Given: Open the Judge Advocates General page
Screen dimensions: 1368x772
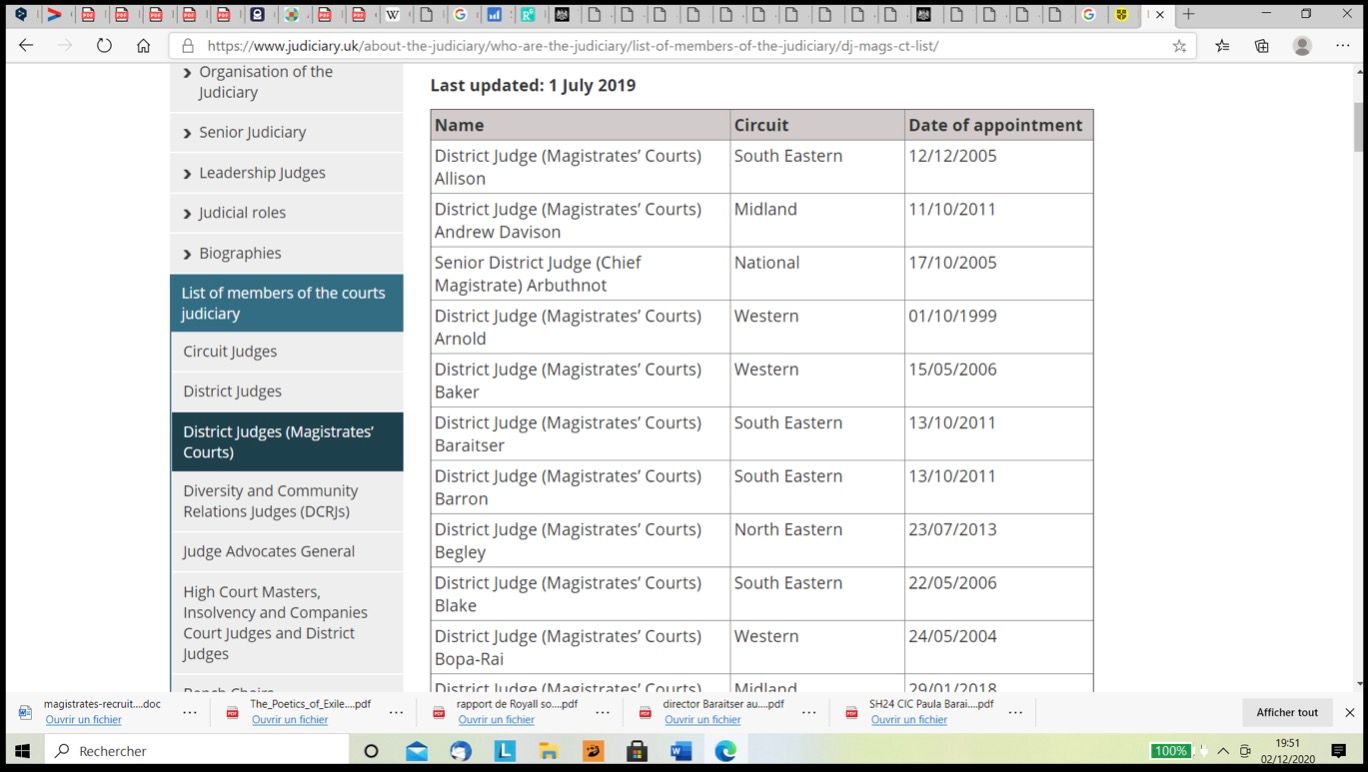Looking at the screenshot, I should [287, 551].
